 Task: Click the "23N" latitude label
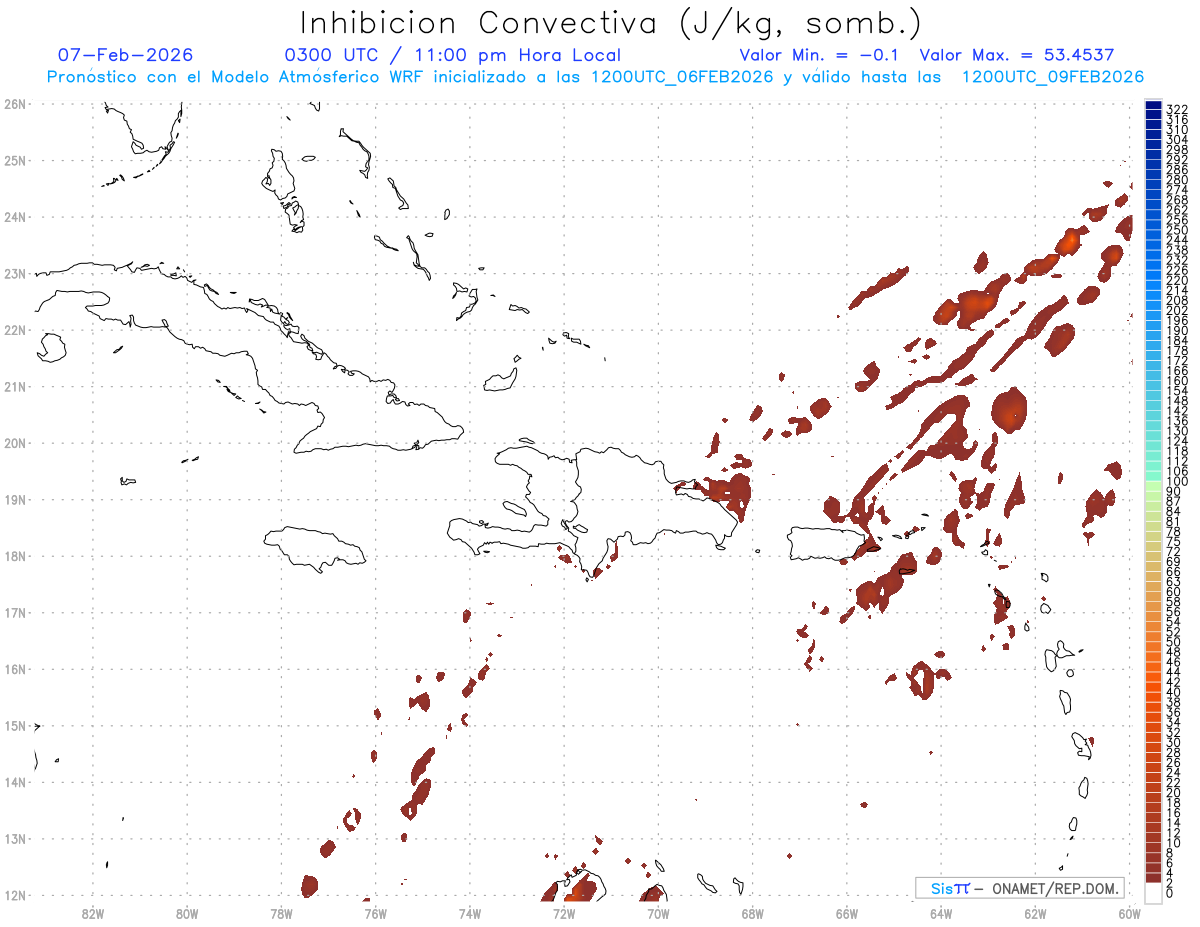pos(14,273)
